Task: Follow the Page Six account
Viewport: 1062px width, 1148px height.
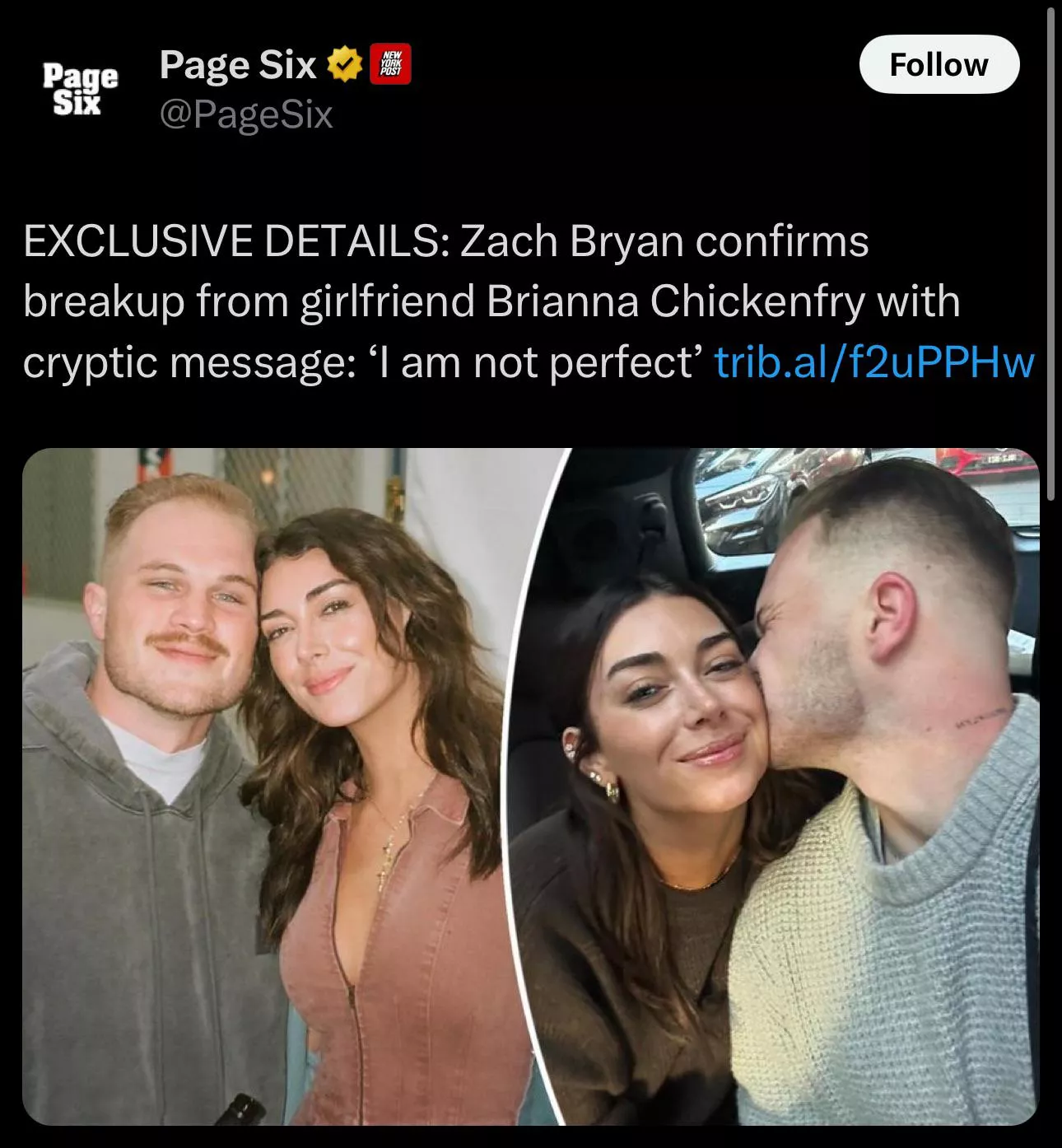Action: 939,64
